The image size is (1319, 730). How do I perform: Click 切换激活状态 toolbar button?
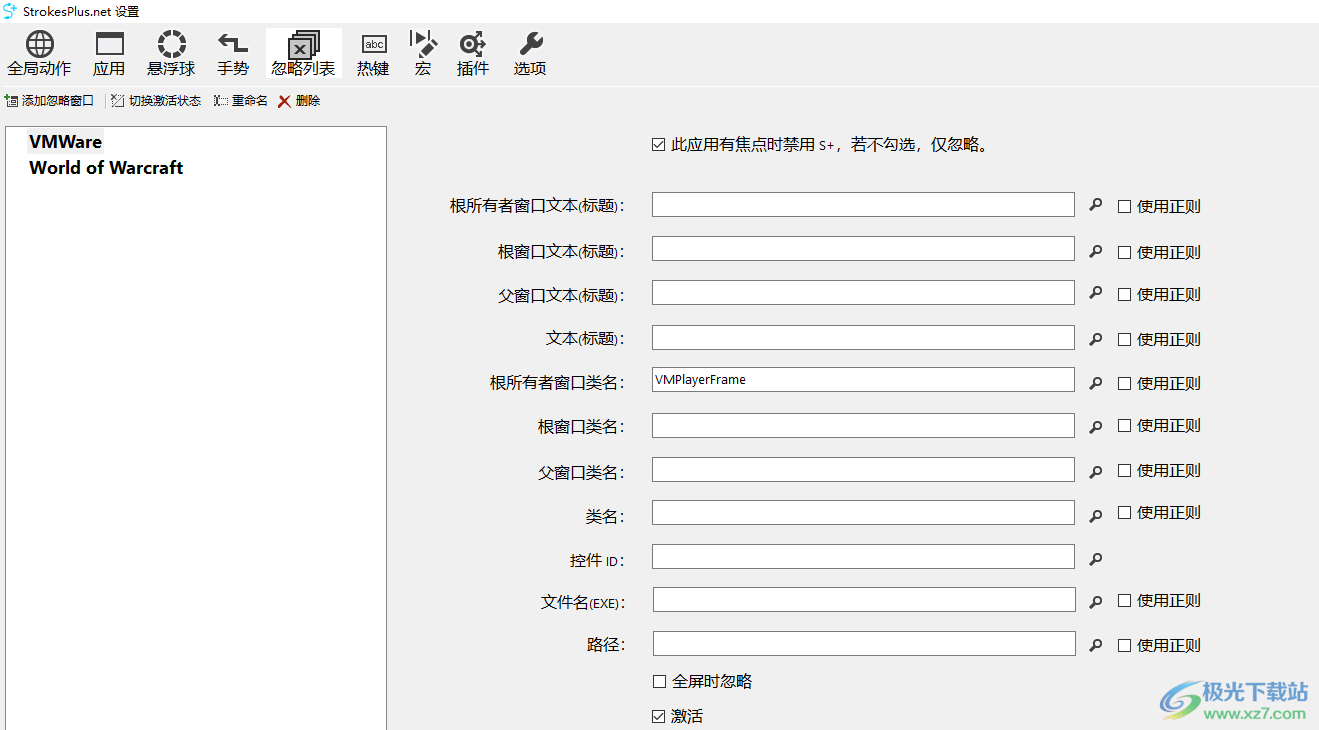pyautogui.click(x=156, y=101)
